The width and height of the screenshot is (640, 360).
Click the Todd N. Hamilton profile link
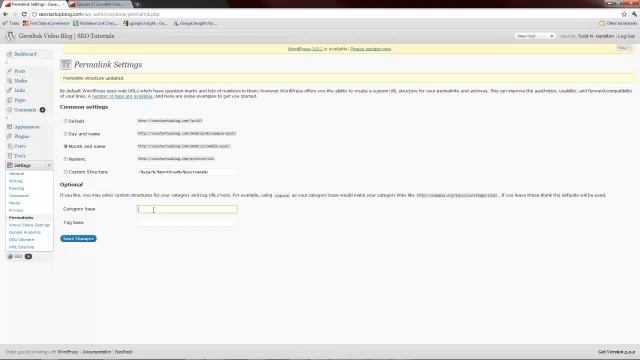596,36
